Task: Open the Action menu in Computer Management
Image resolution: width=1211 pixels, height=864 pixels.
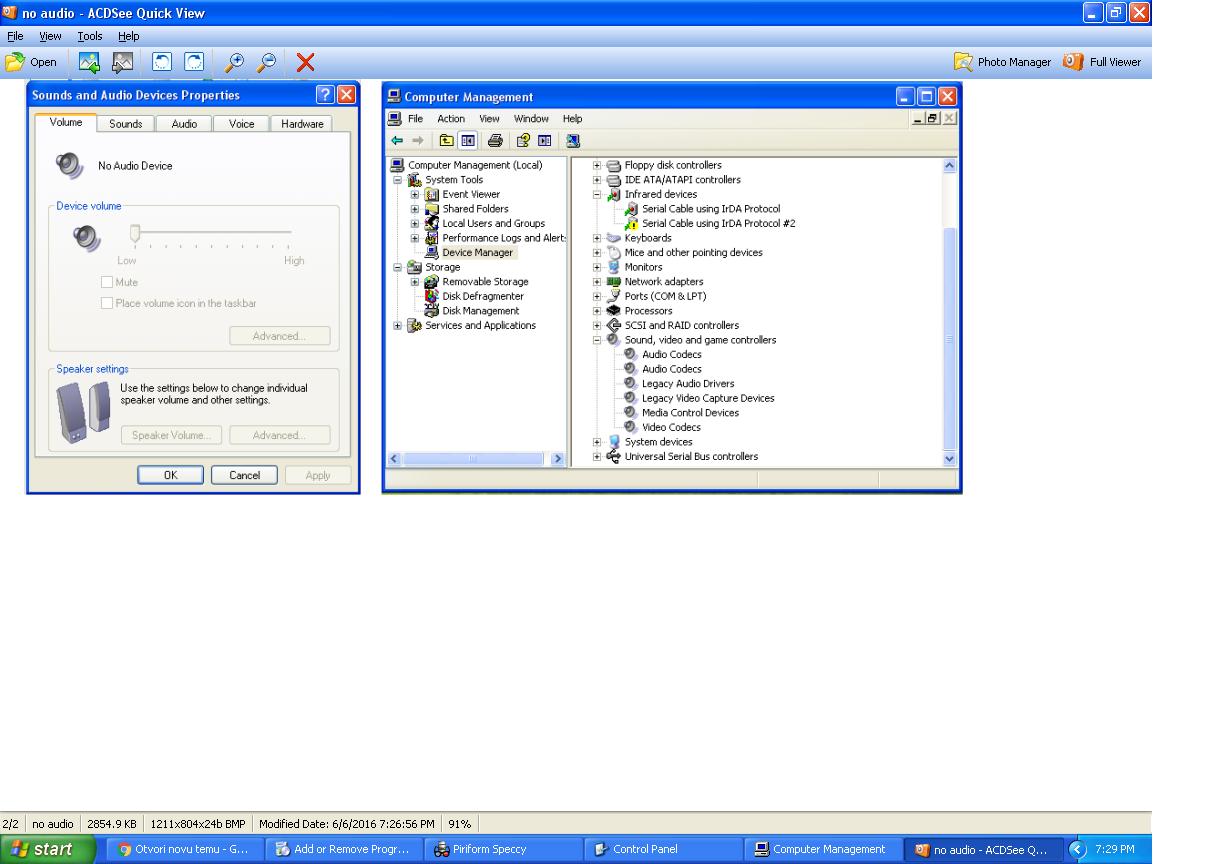Action: click(x=451, y=119)
